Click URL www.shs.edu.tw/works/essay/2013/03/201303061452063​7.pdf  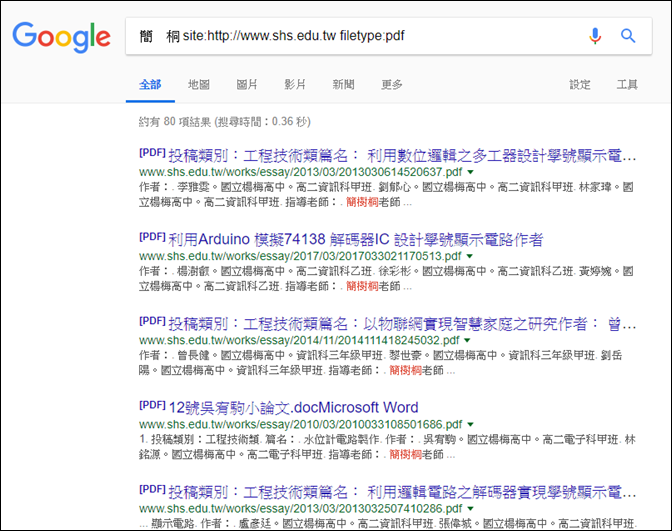tap(300, 172)
